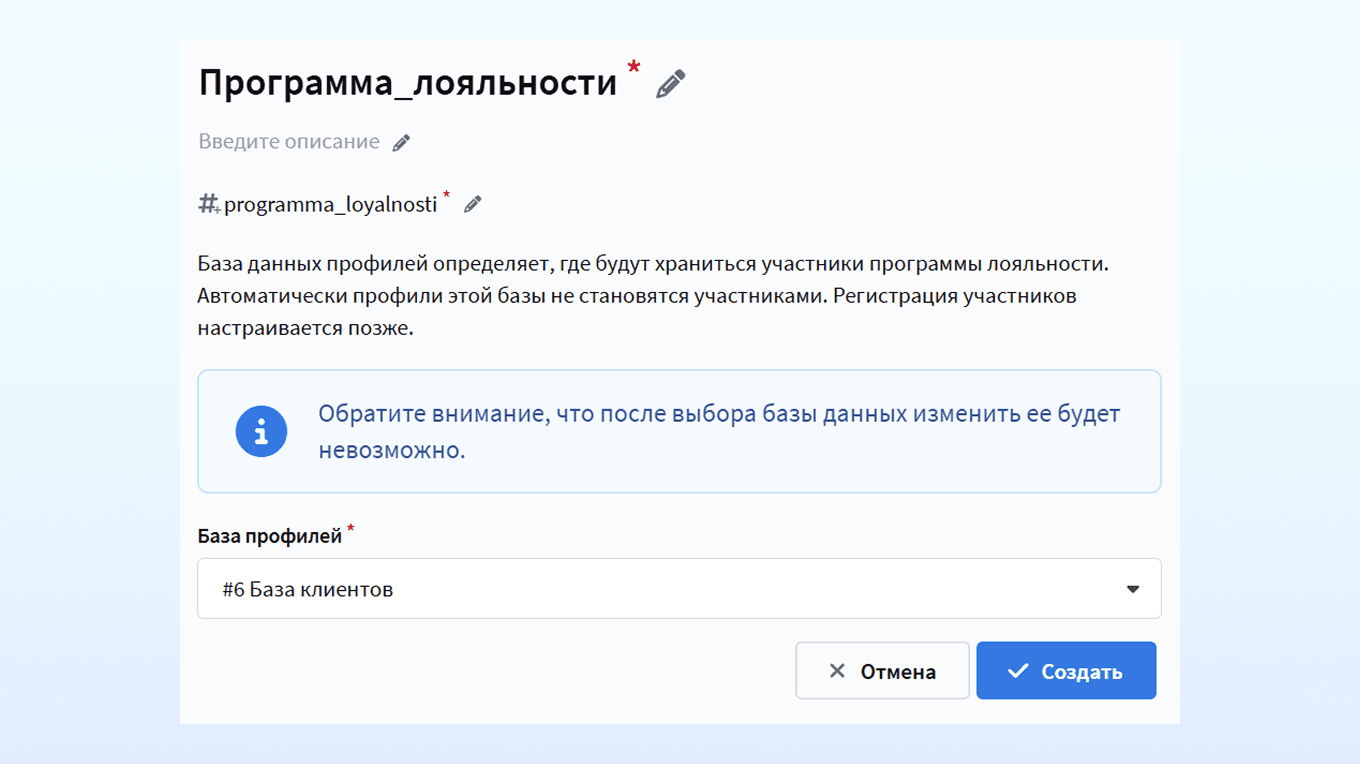The width and height of the screenshot is (1360, 764).
Task: Click the База данных профилей description paragraph
Action: (x=654, y=297)
